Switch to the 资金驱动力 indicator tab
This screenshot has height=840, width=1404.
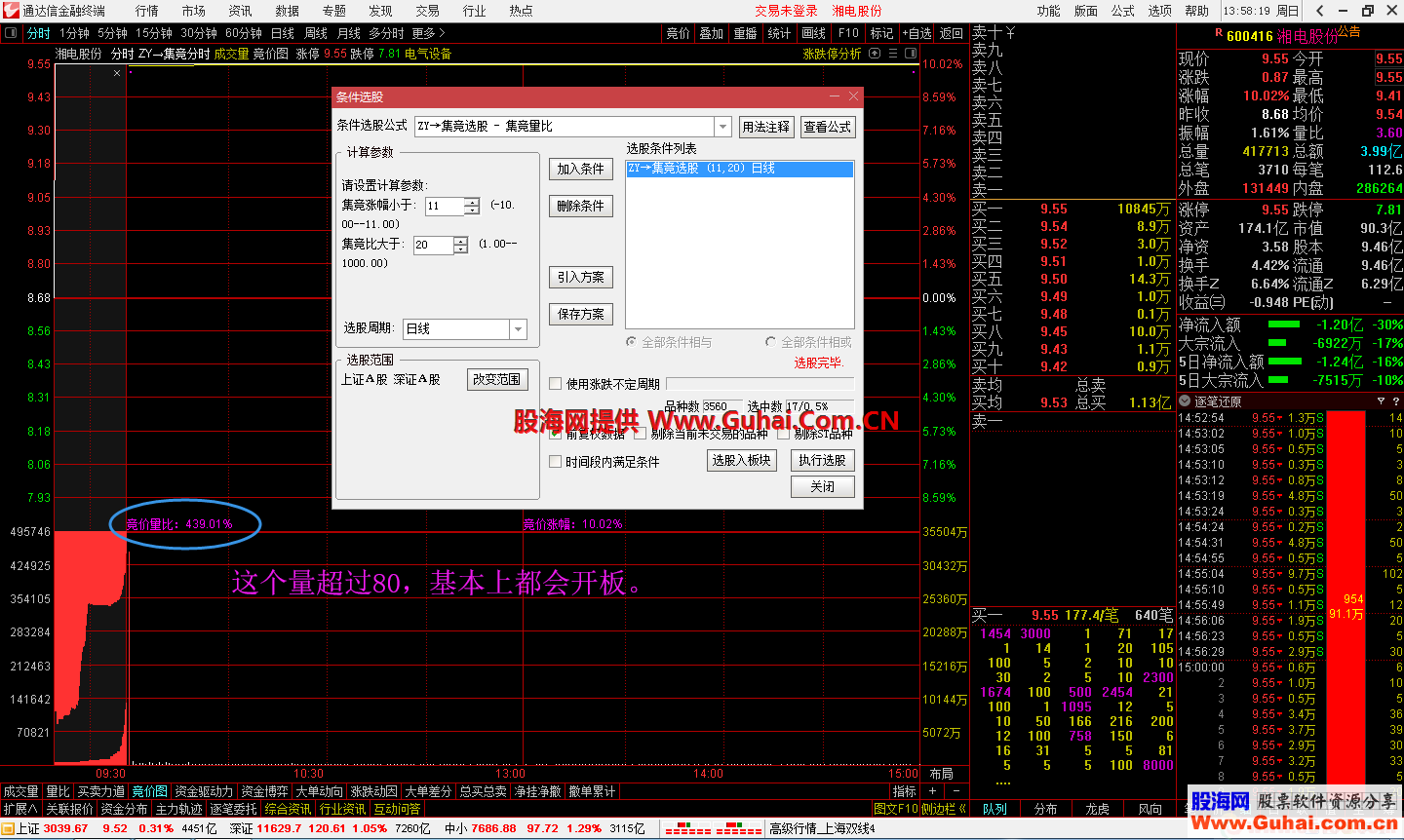pyautogui.click(x=204, y=791)
